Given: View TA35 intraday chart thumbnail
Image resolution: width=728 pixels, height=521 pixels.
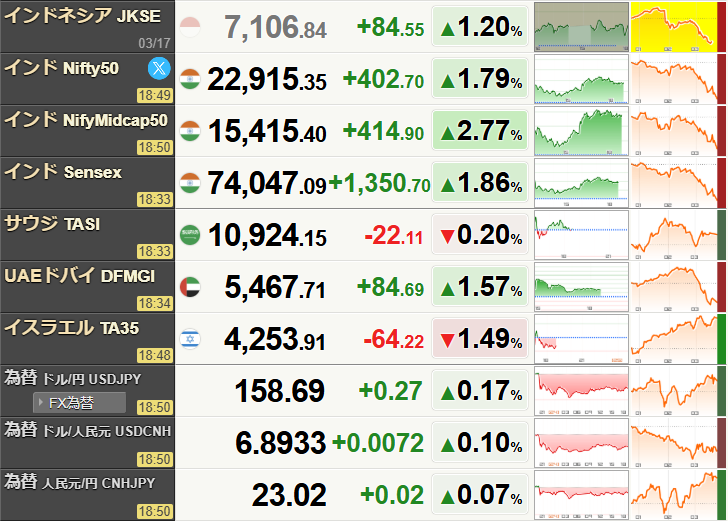Looking at the screenshot, I should [581, 339].
